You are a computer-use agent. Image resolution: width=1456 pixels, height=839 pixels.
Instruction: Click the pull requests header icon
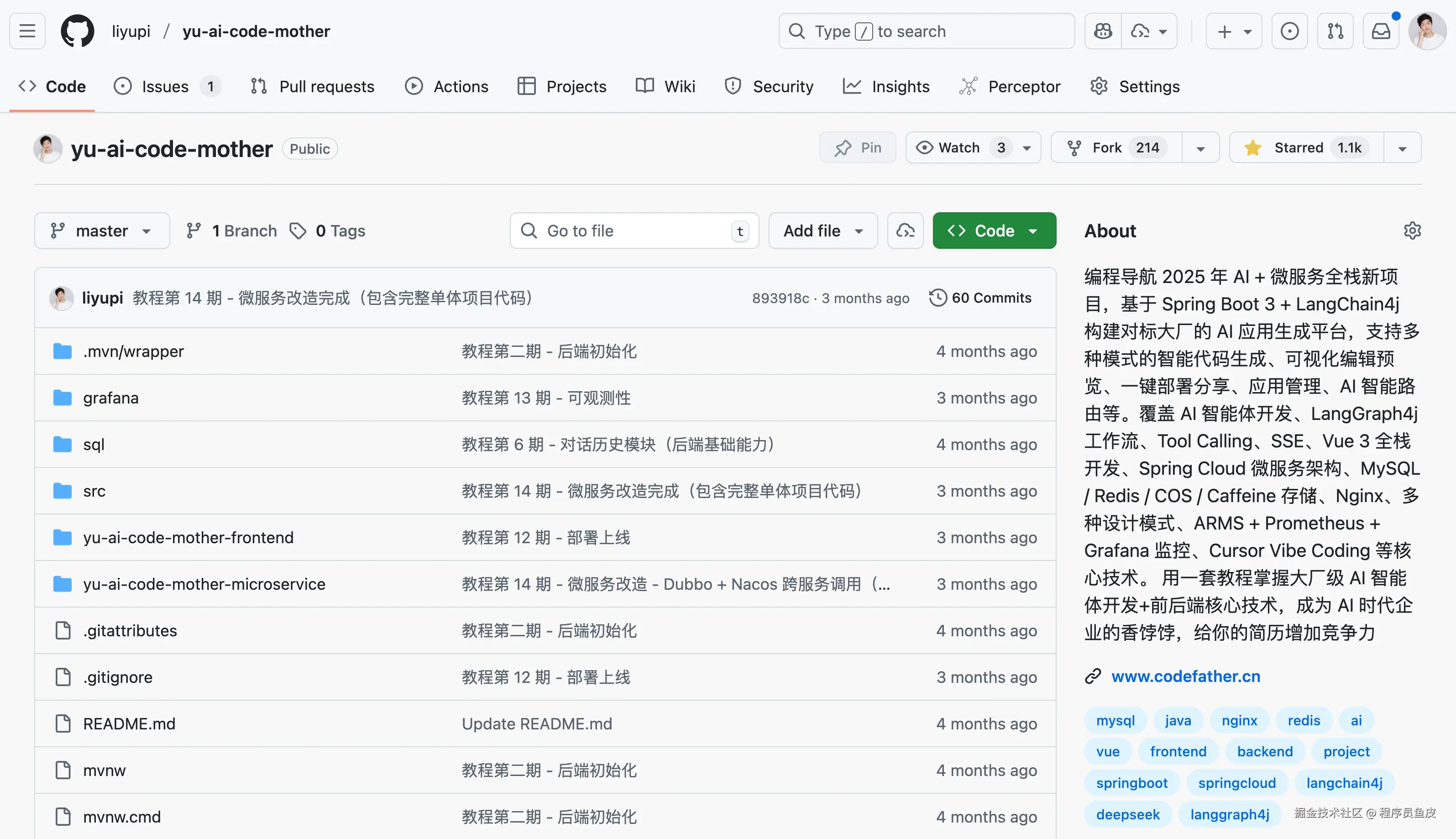coord(1335,31)
